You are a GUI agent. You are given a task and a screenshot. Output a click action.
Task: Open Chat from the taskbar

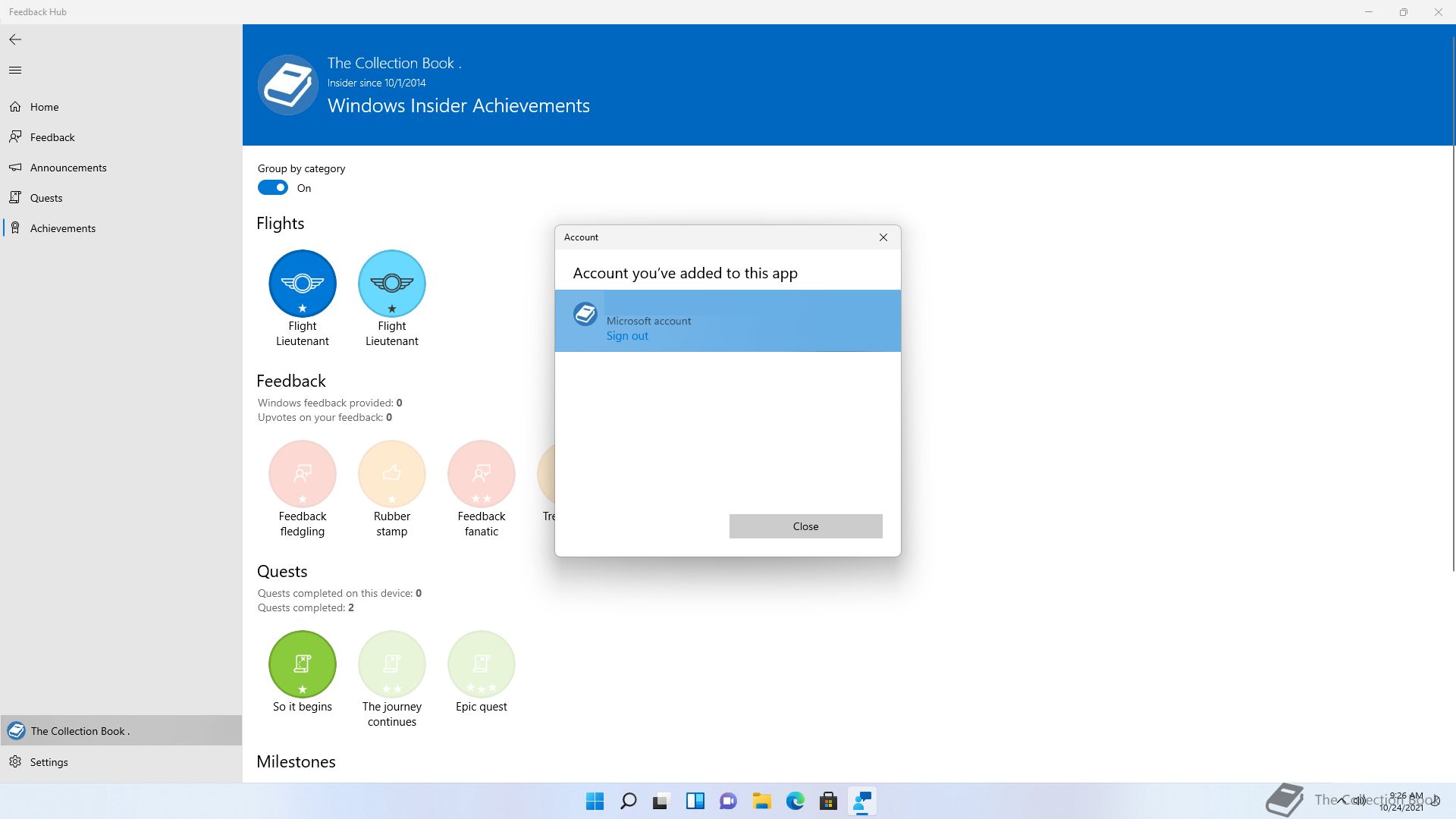coord(729,801)
